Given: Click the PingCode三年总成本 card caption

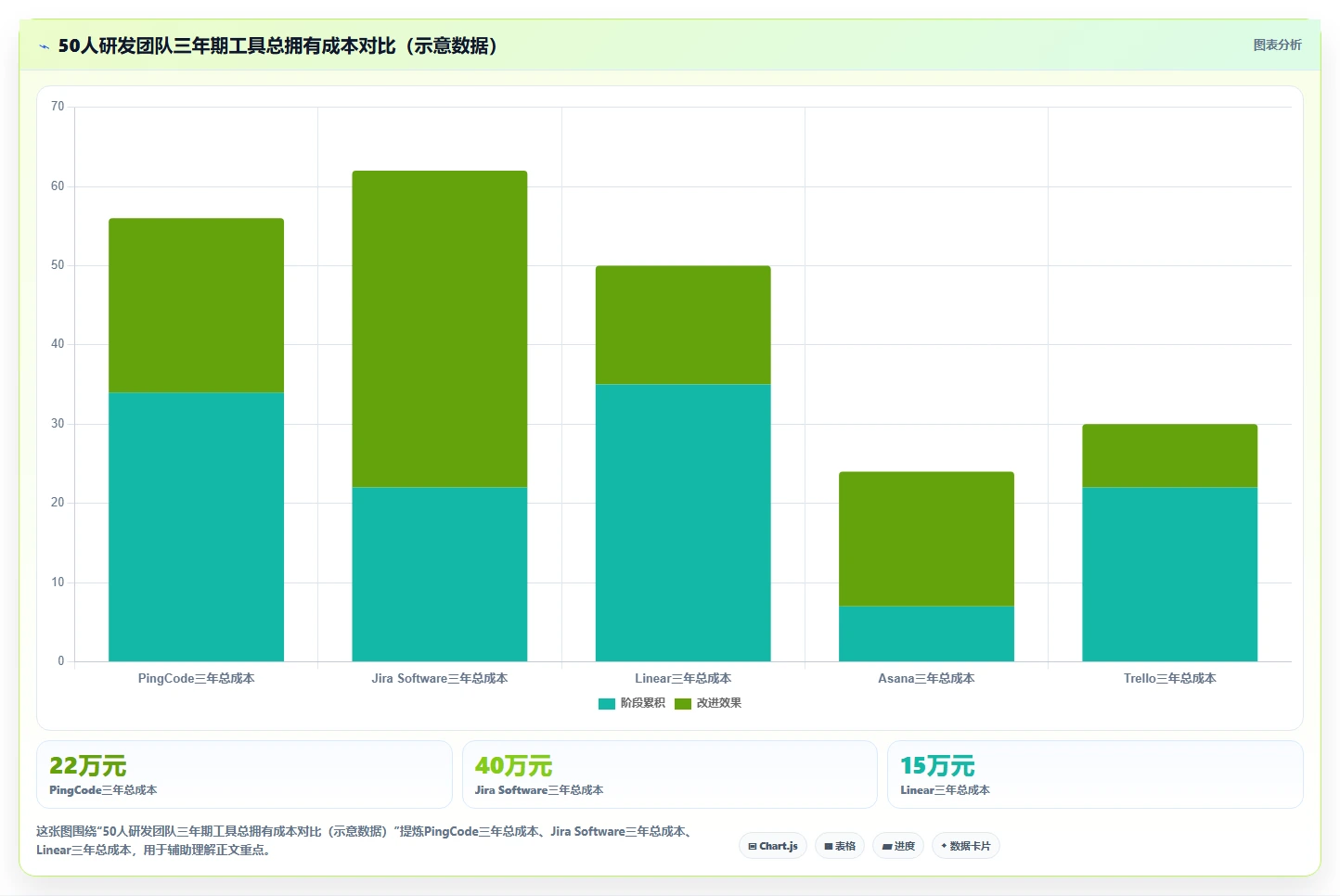Looking at the screenshot, I should 103,790.
